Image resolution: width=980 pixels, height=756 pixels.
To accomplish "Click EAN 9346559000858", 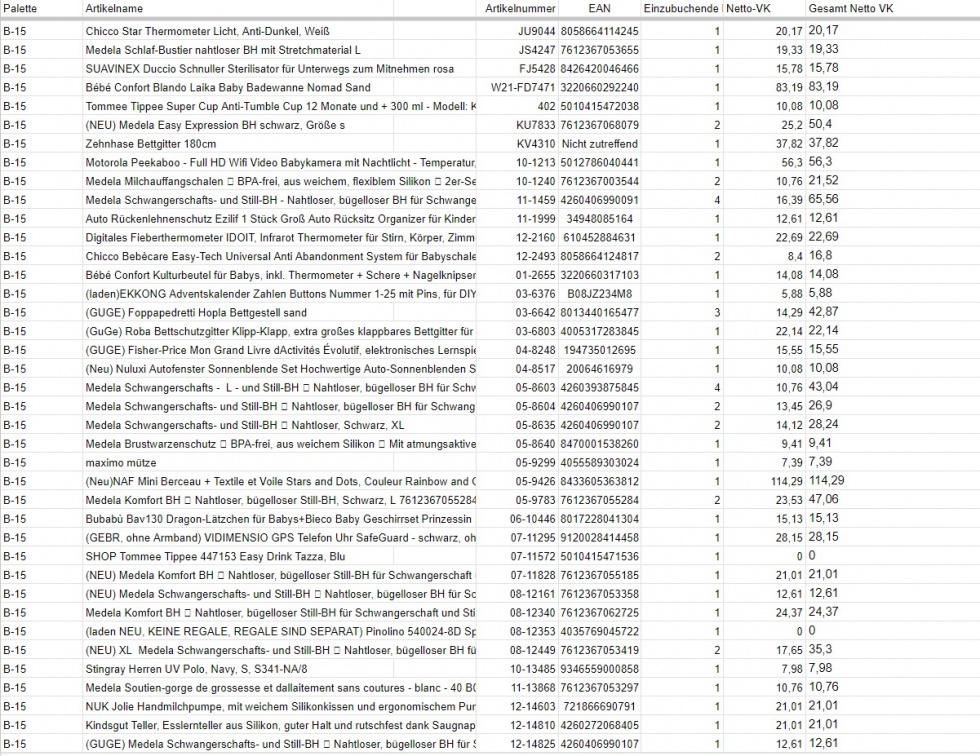I will pos(599,669).
